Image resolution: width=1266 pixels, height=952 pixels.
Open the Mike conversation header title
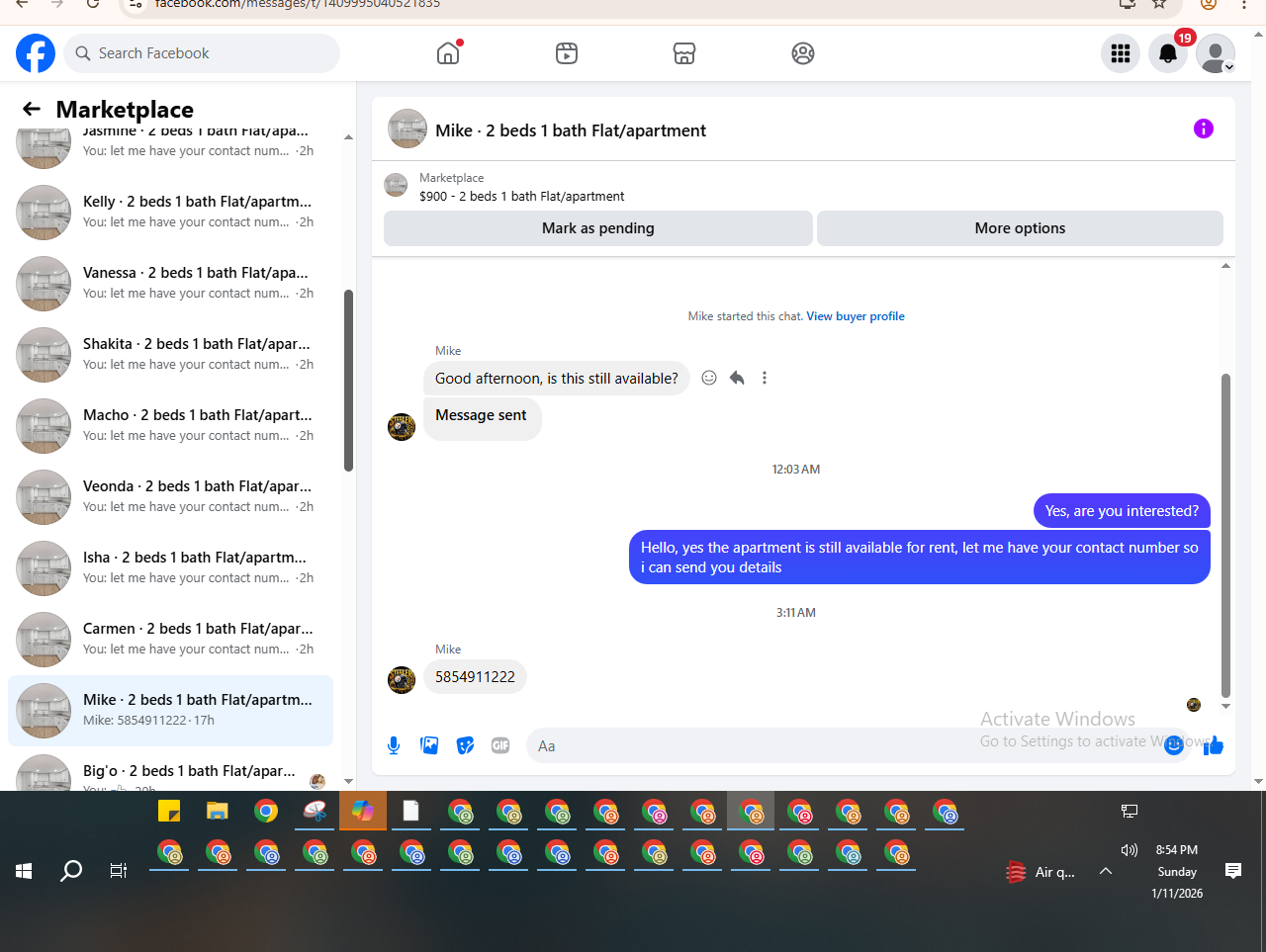click(571, 130)
